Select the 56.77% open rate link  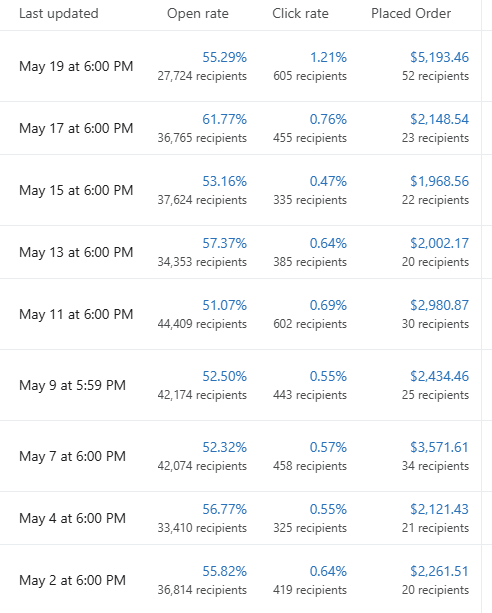point(224,509)
